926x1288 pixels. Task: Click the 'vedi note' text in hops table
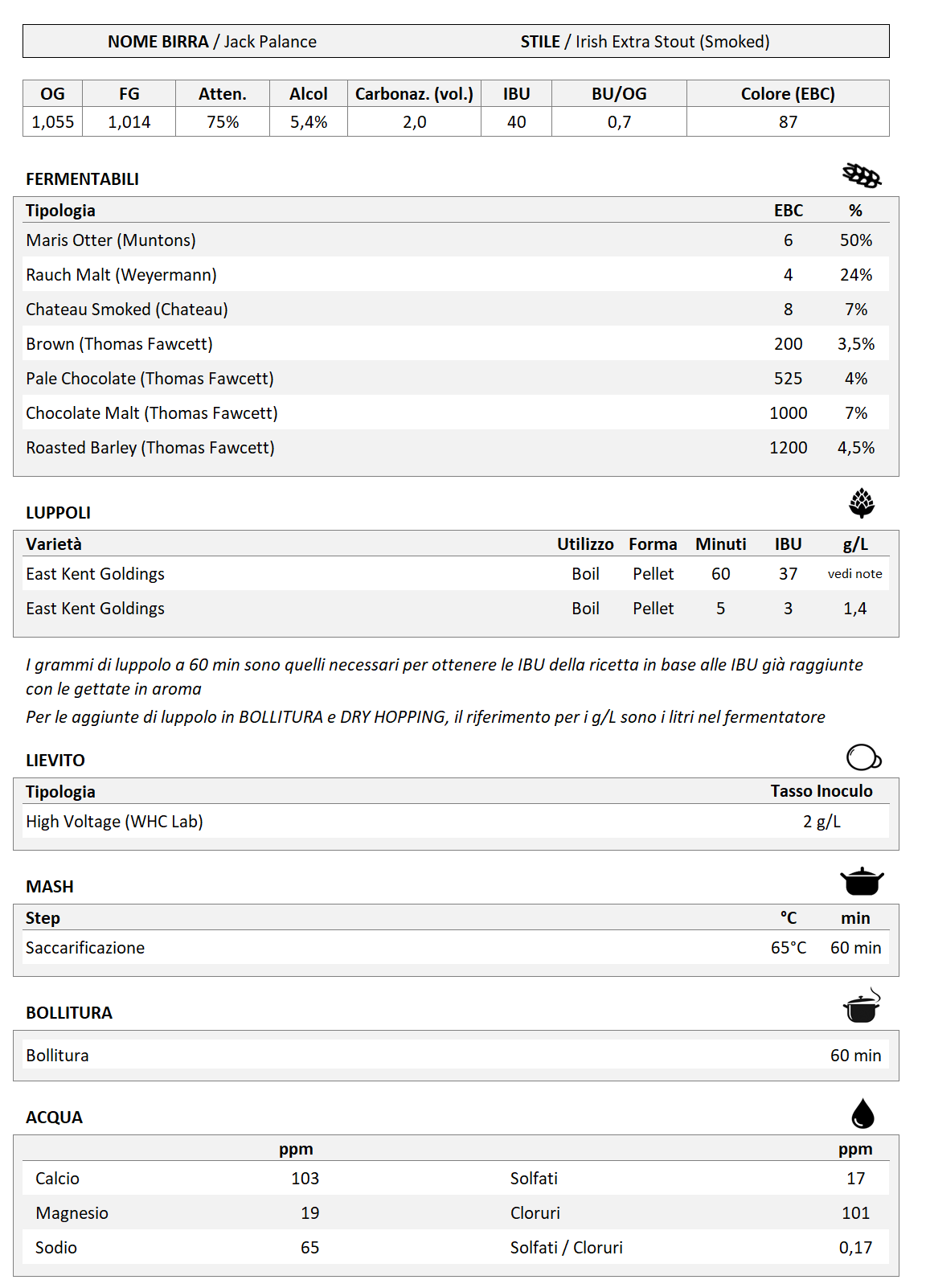[x=854, y=574]
